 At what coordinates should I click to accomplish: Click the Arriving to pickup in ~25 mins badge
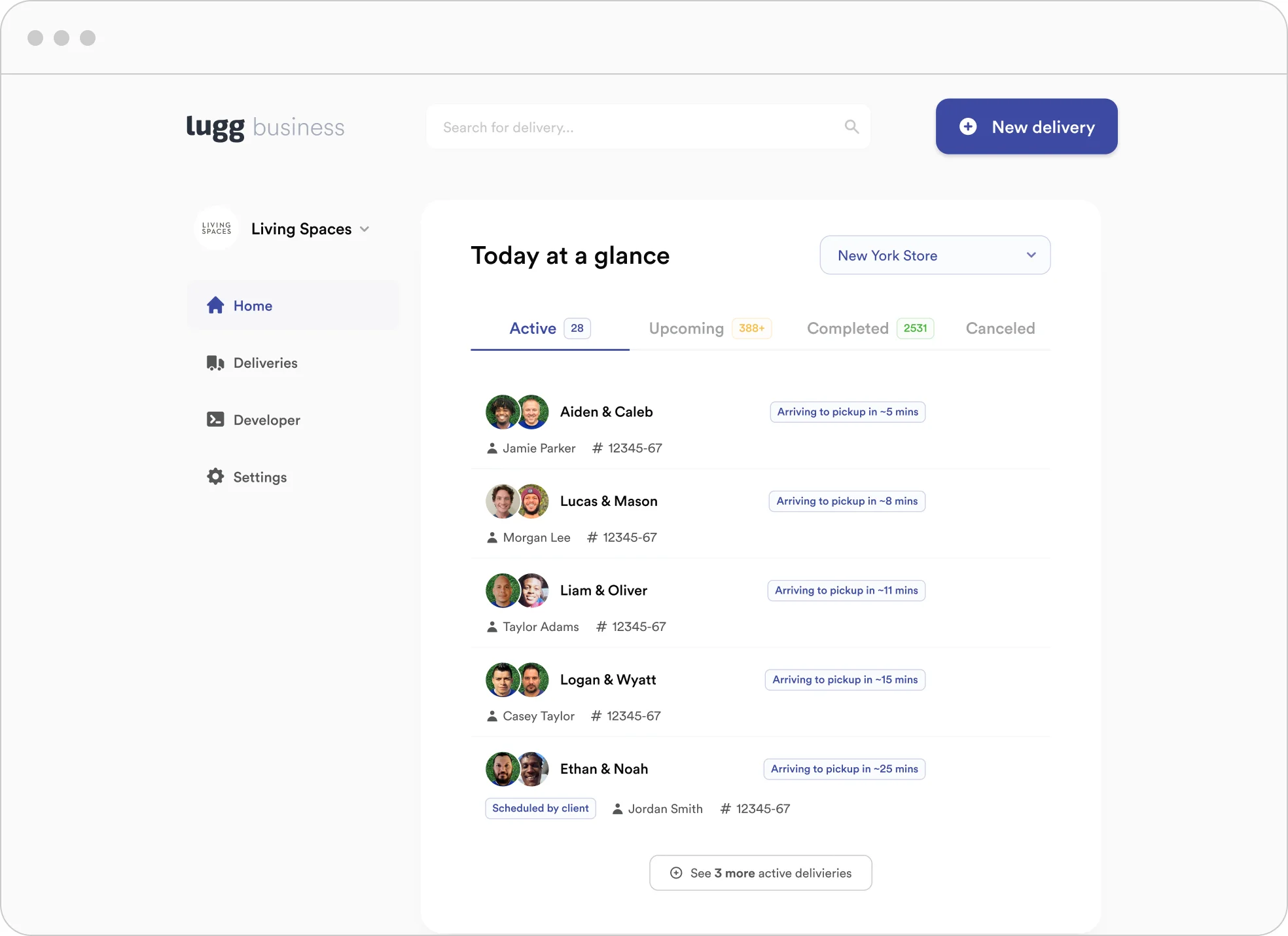coord(844,769)
